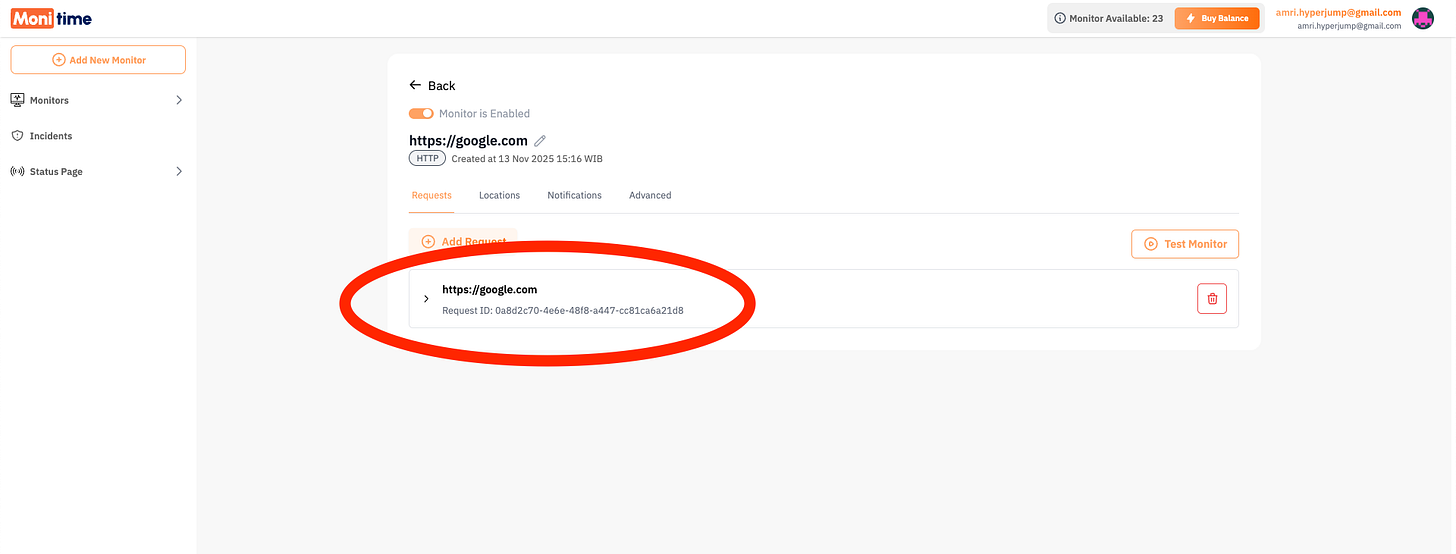Switch to the Notifications tab
The width and height of the screenshot is (1456, 554).
(x=574, y=195)
